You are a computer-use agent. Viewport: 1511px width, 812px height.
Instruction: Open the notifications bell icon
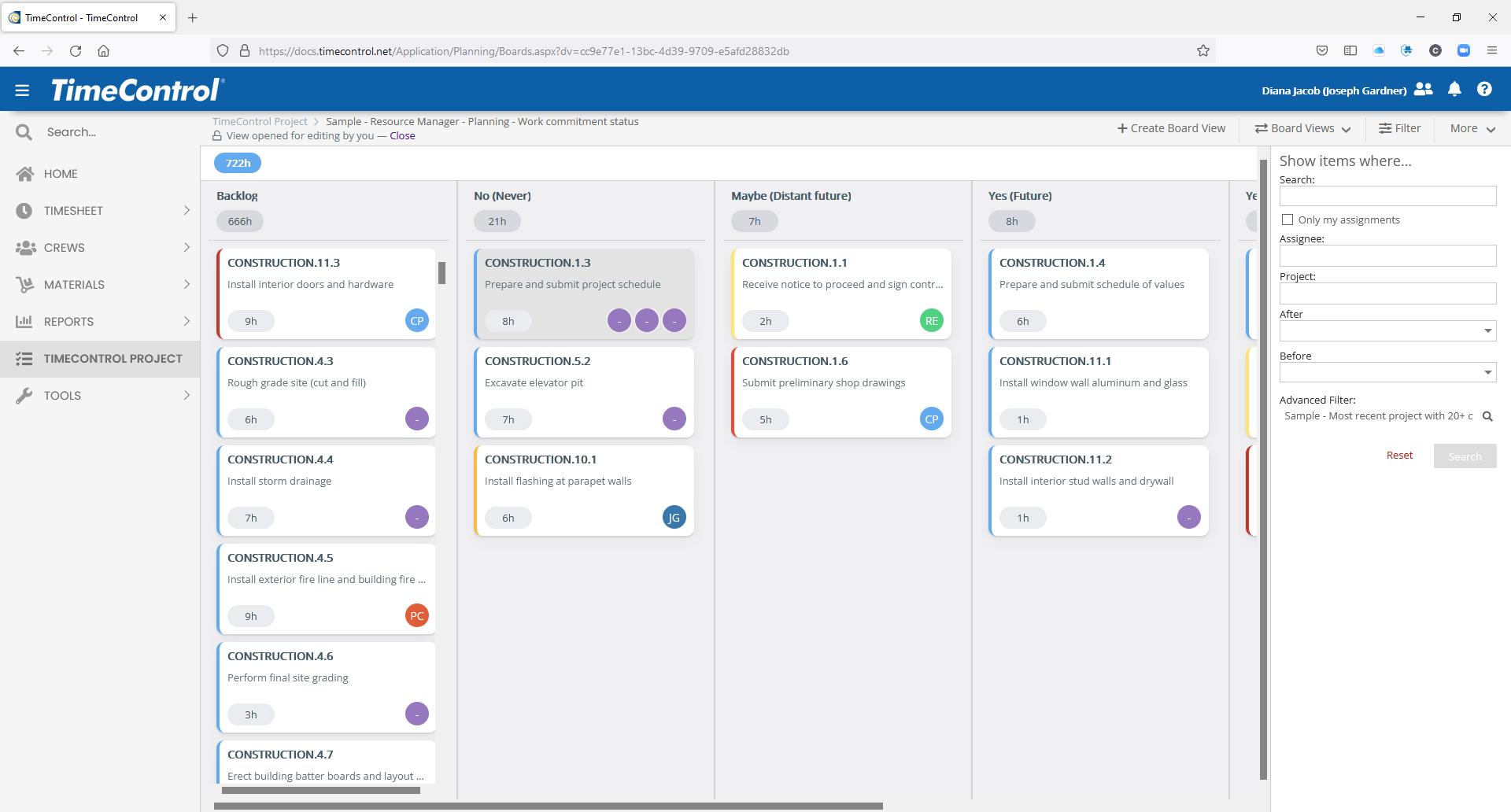click(1454, 90)
